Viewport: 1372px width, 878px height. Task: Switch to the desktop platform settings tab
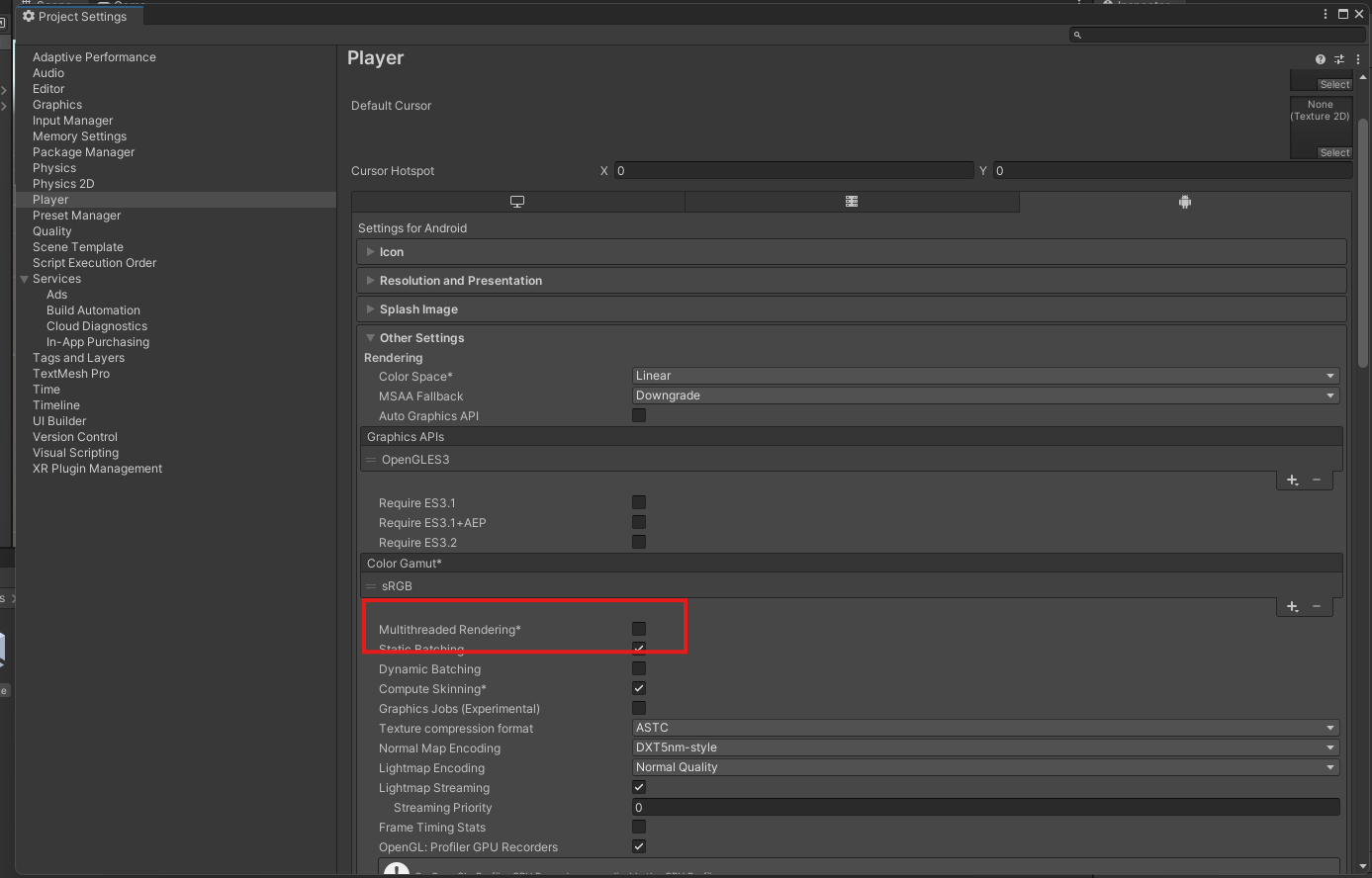coord(517,202)
